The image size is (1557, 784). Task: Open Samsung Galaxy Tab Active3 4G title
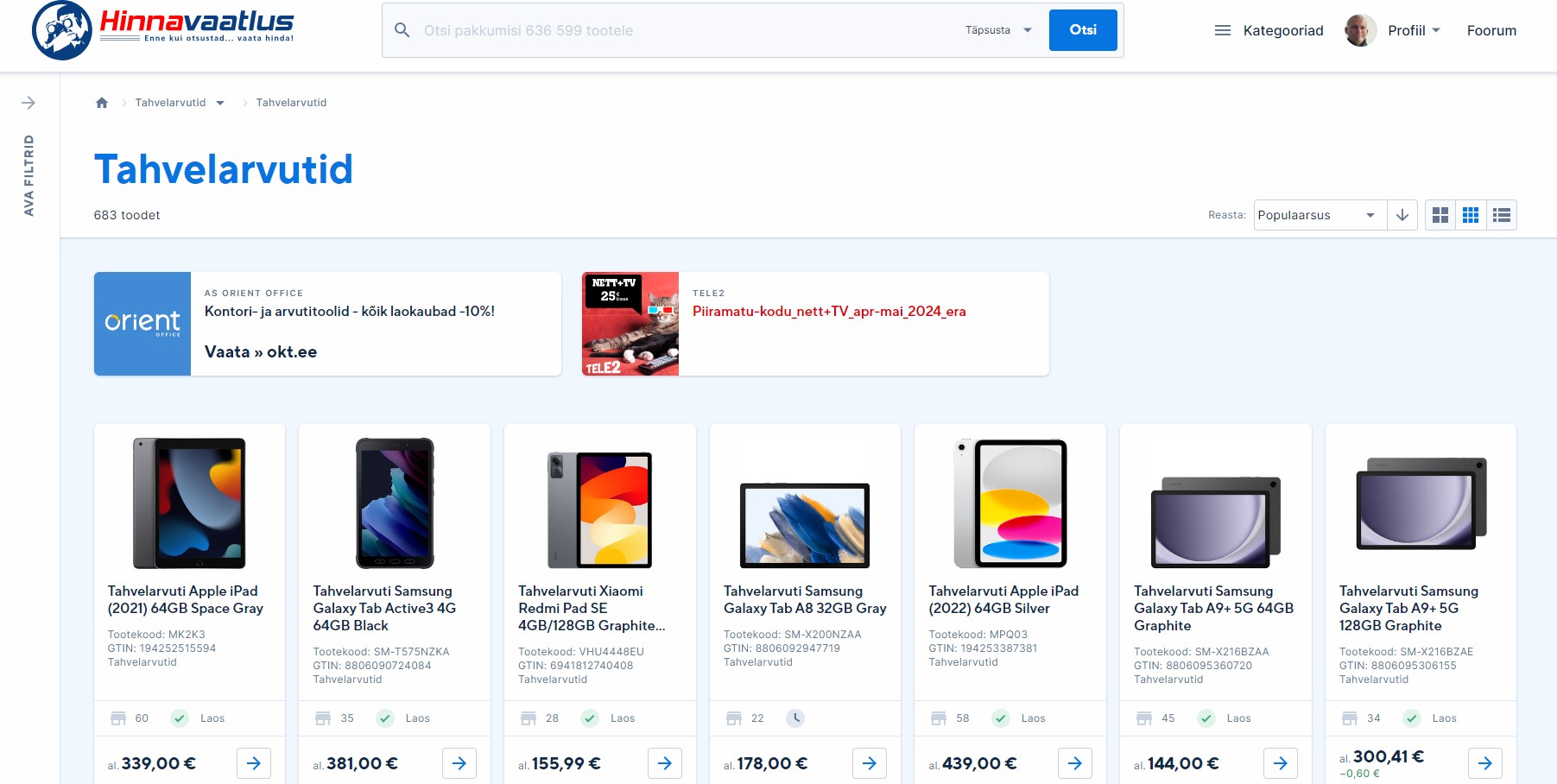click(x=384, y=609)
